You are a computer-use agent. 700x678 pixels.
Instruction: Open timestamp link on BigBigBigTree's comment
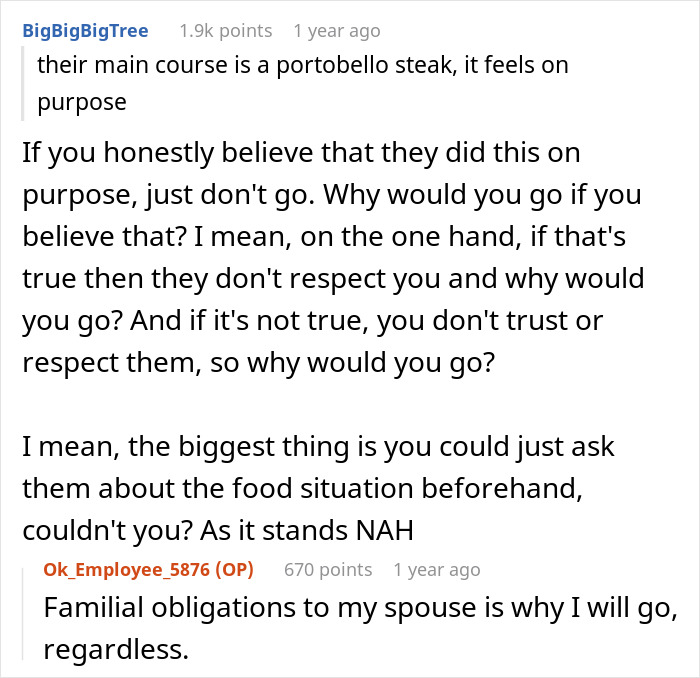point(337,31)
